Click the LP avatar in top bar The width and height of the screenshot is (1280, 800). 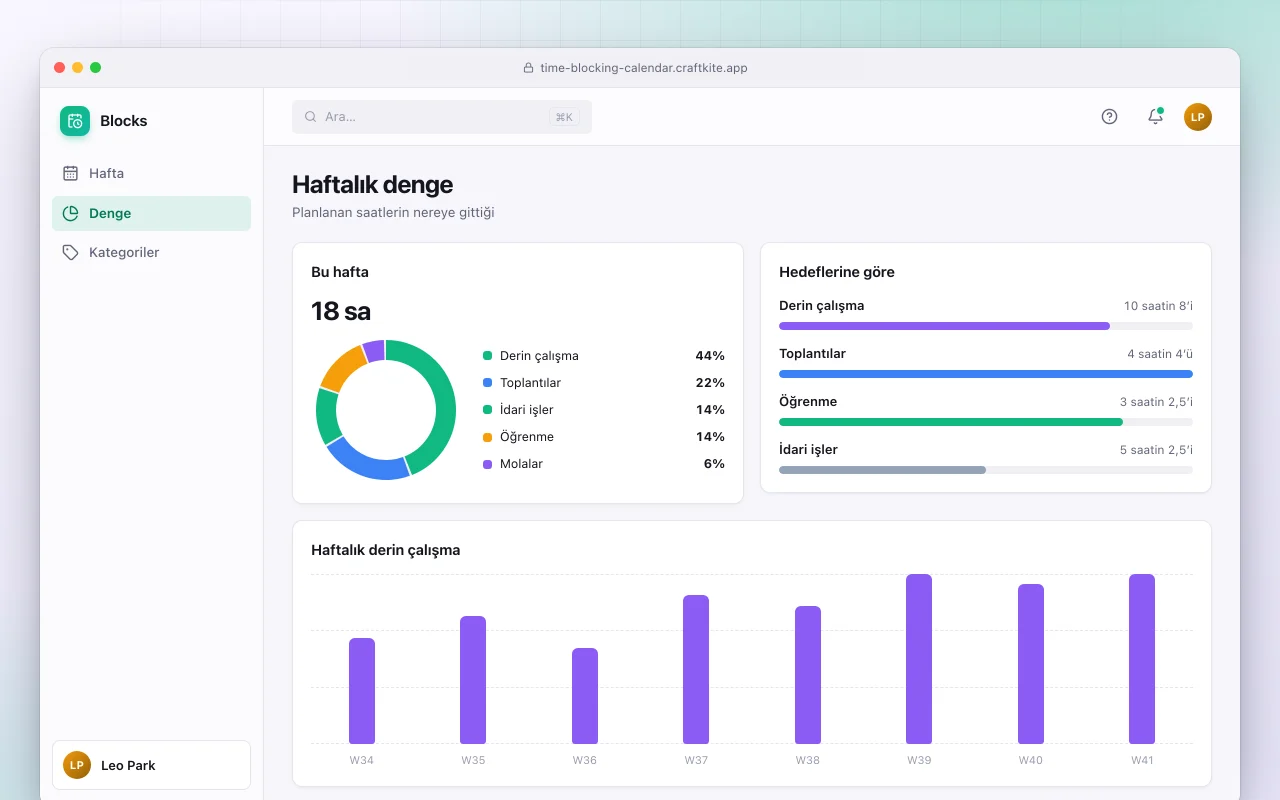1198,117
